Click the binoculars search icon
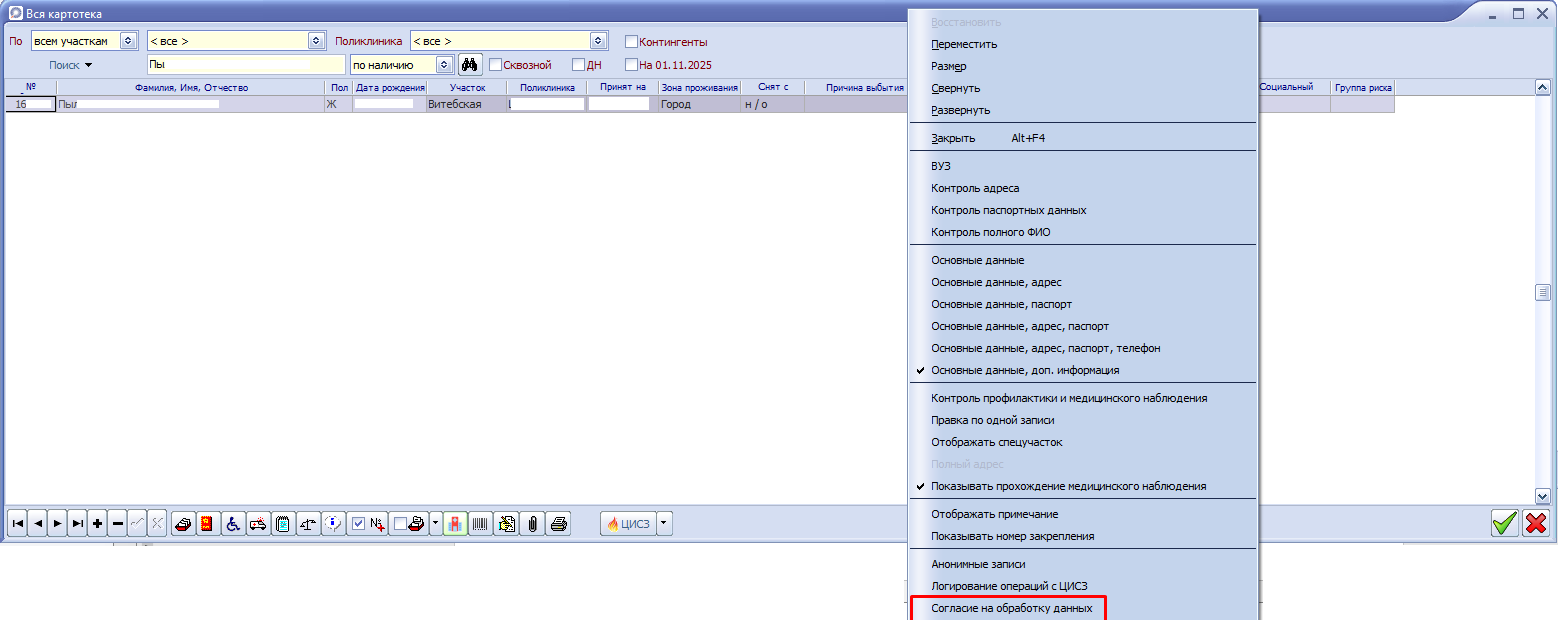The image size is (1558, 620). pos(470,65)
